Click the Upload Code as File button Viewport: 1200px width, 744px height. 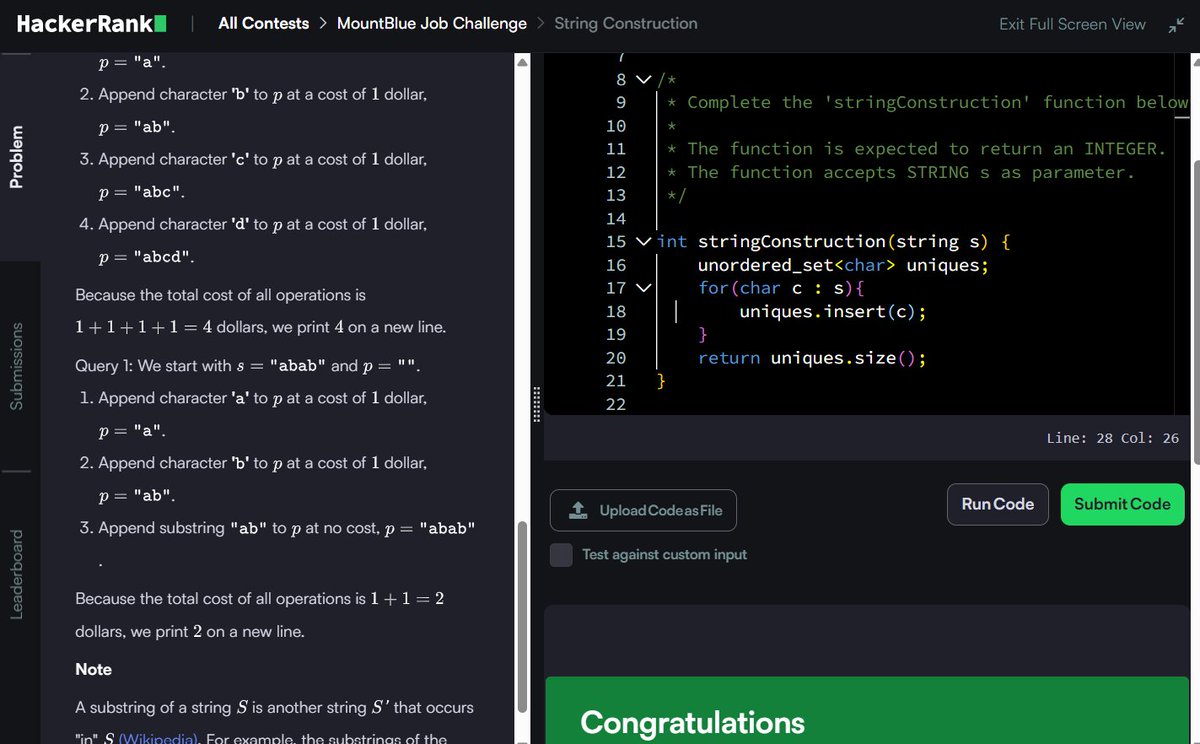(x=643, y=510)
